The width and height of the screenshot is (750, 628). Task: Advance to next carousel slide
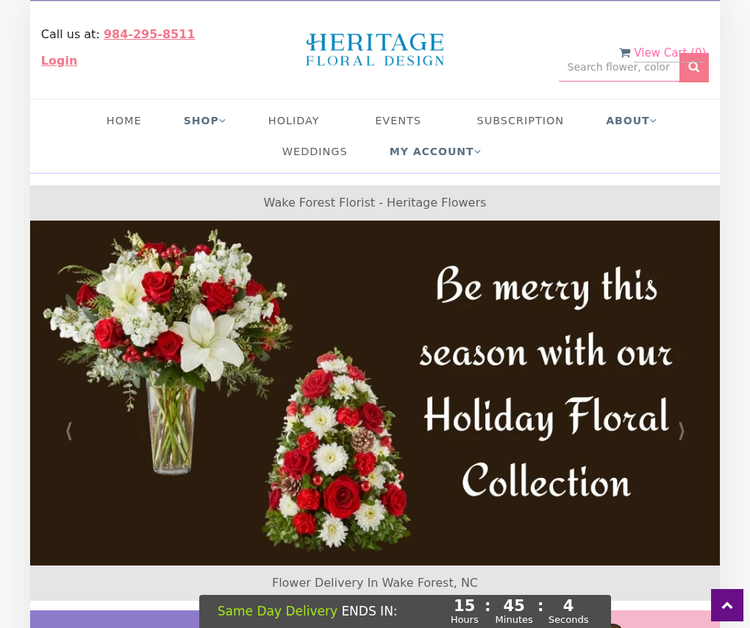681,431
